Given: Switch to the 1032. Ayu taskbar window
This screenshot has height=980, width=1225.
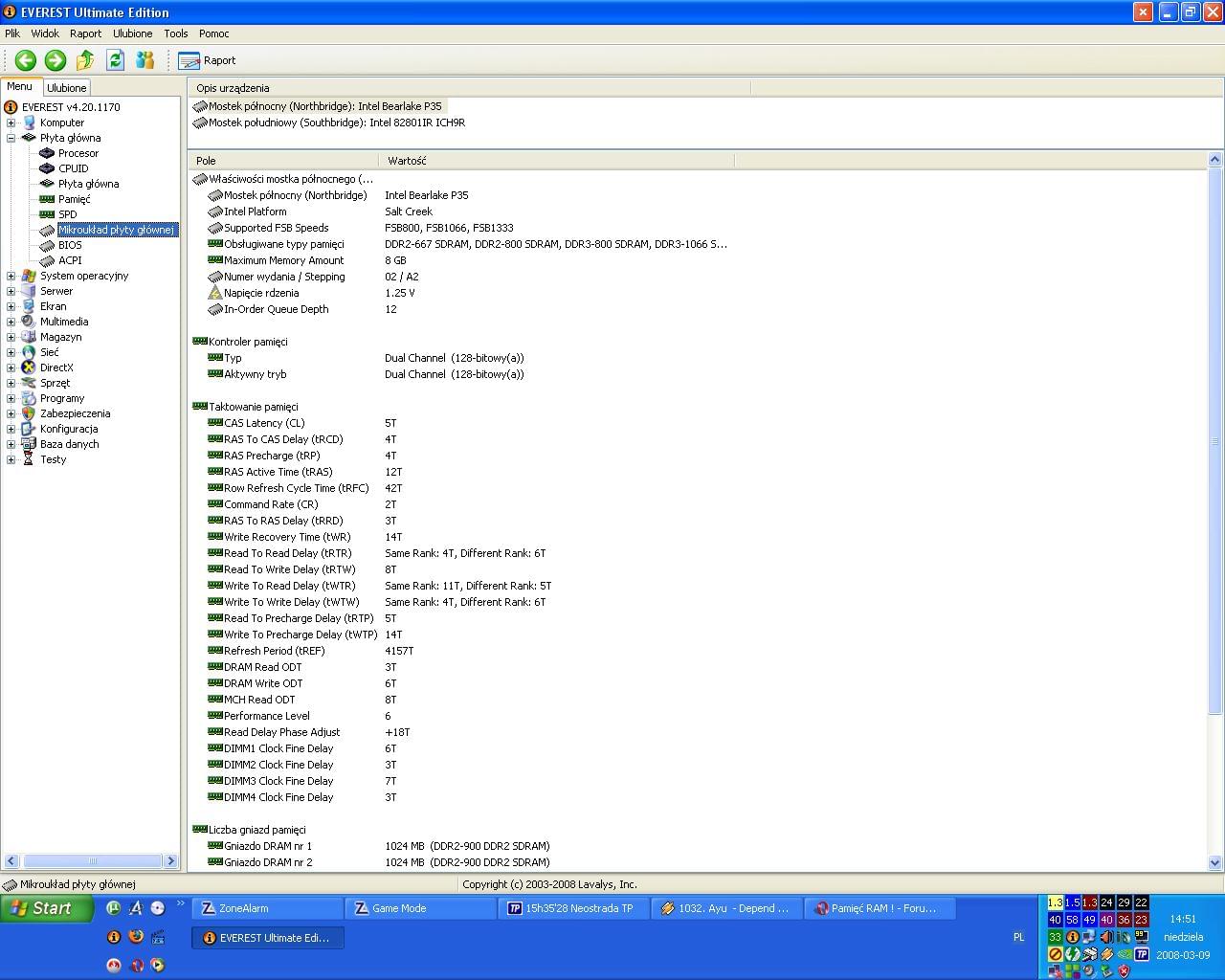Looking at the screenshot, I should point(727,908).
